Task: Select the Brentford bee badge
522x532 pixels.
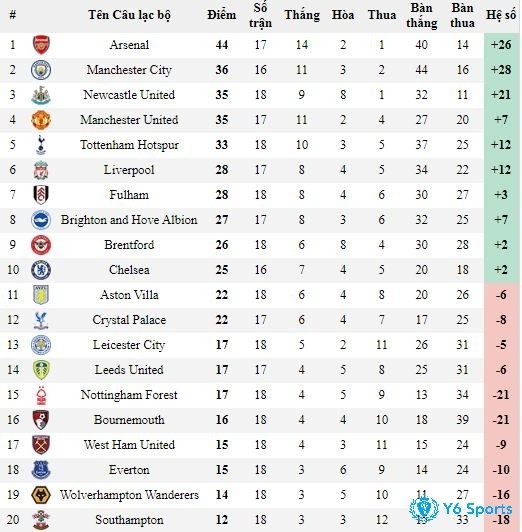Action: point(41,245)
